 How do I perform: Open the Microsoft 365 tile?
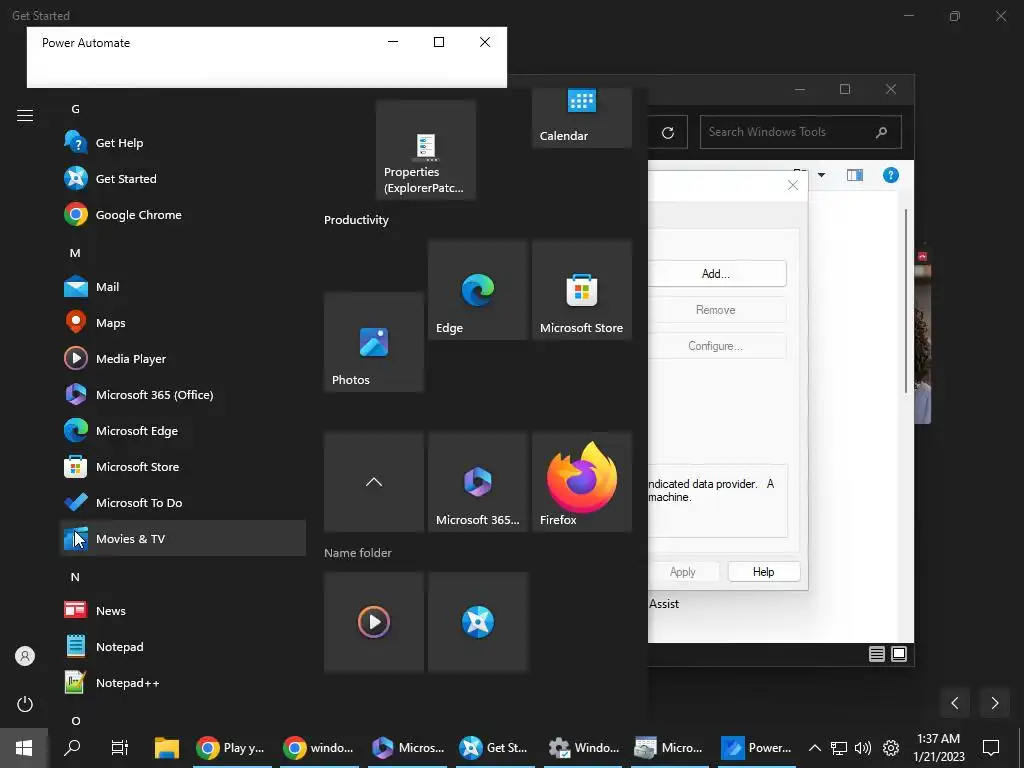[x=478, y=482]
